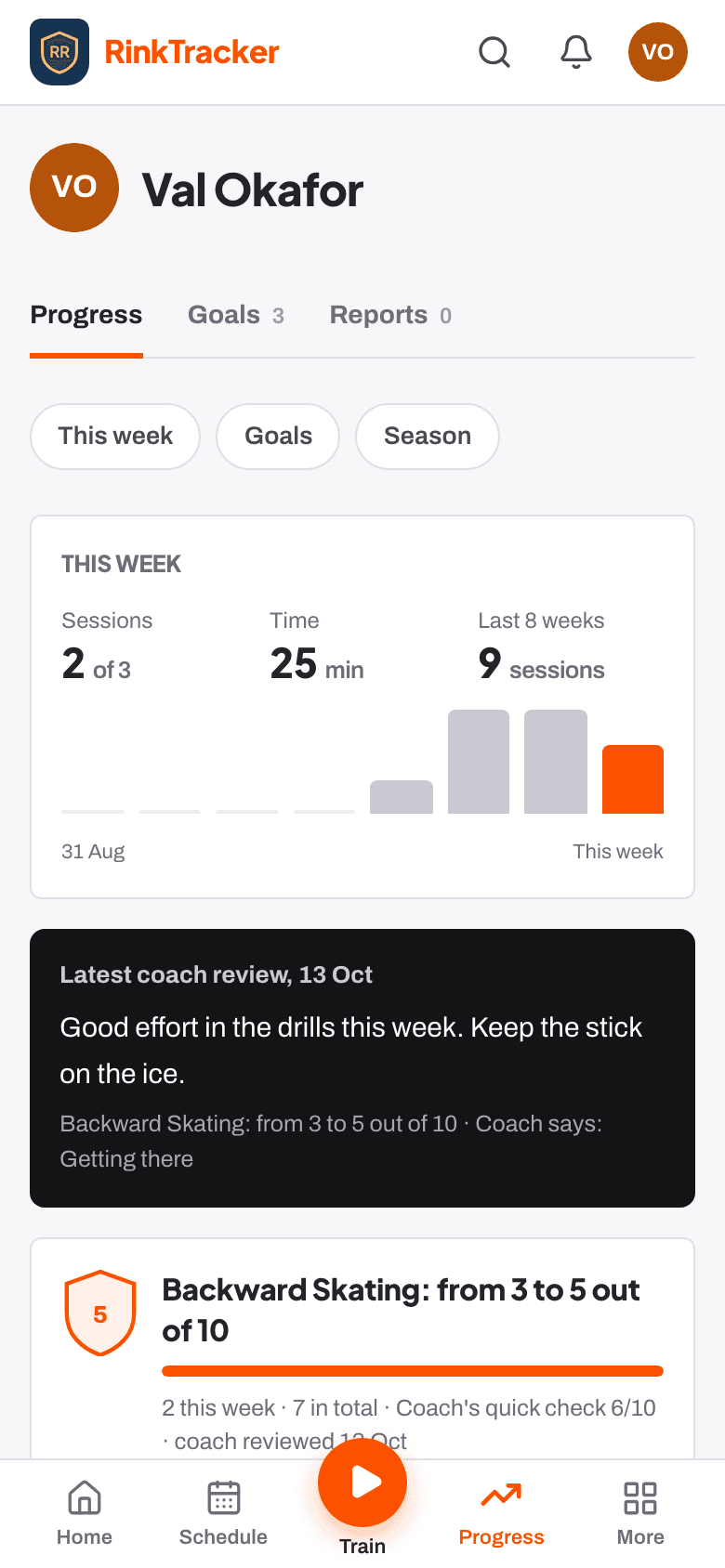Switch to the Reports tab
Image resolution: width=725 pixels, height=1568 pixels.
(x=390, y=315)
